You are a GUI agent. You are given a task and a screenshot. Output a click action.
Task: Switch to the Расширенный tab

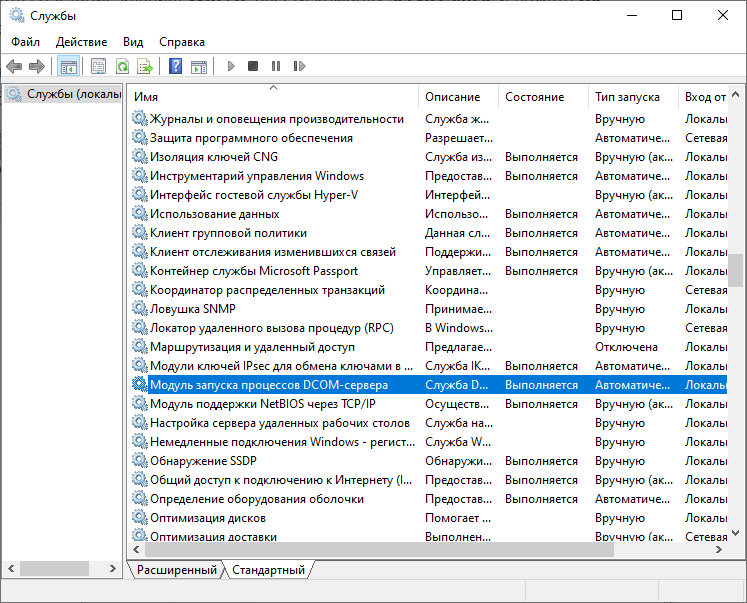coord(177,570)
